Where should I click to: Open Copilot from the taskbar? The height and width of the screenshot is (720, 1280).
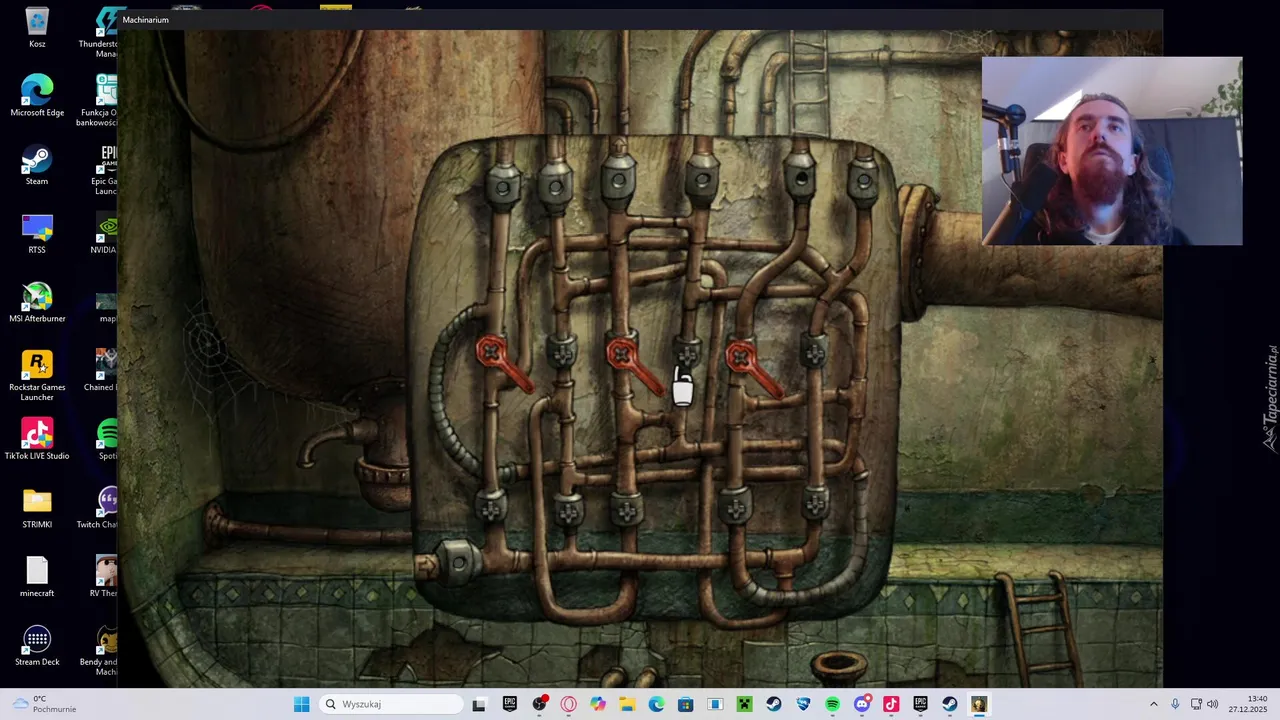597,704
